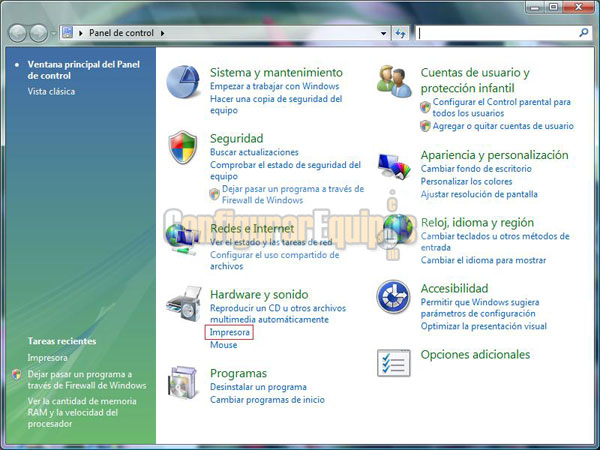The image size is (600, 450).
Task: Open the Programas disc box icon
Action: [183, 383]
